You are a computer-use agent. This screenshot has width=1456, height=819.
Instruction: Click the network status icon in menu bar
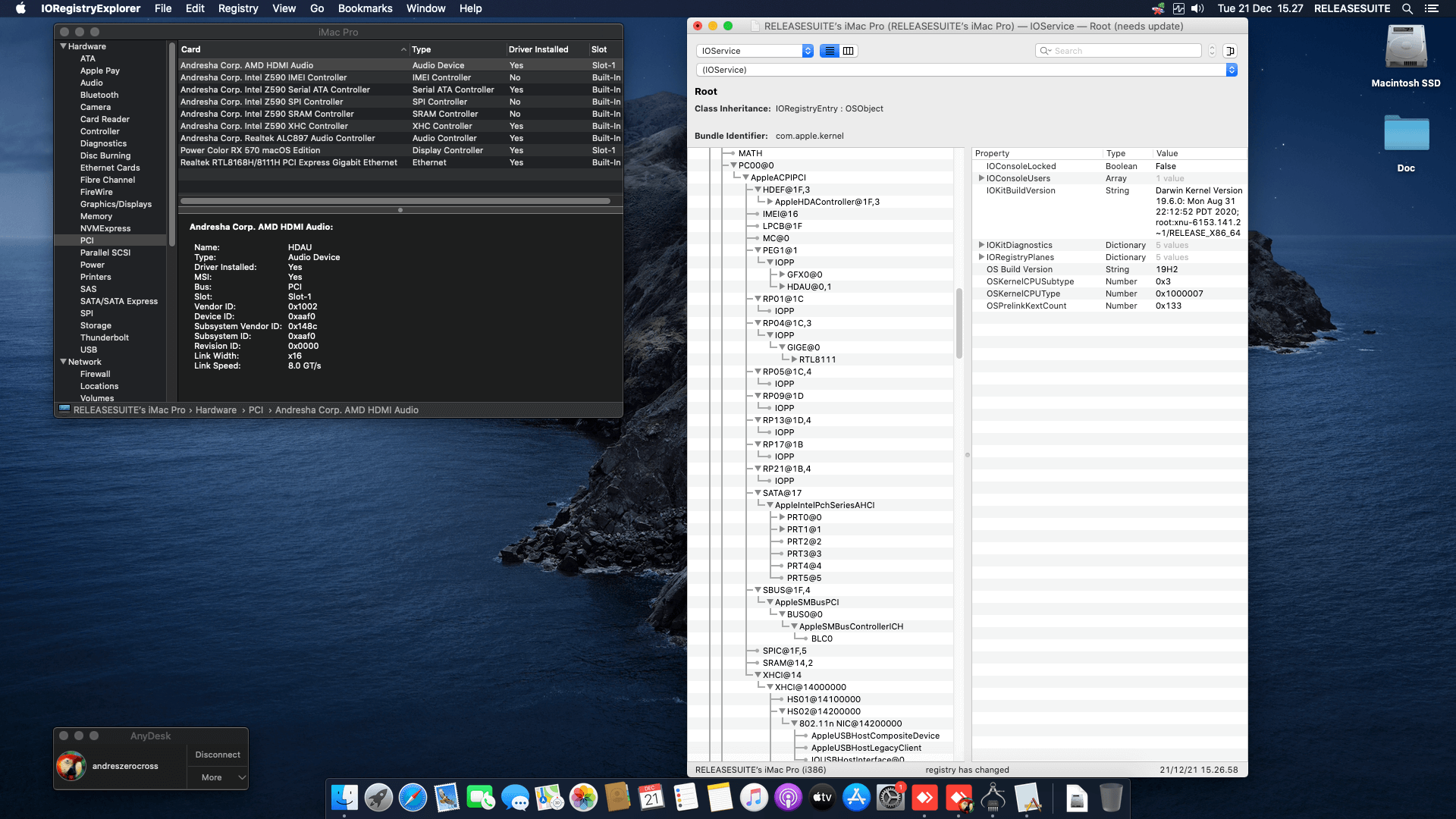[1158, 8]
